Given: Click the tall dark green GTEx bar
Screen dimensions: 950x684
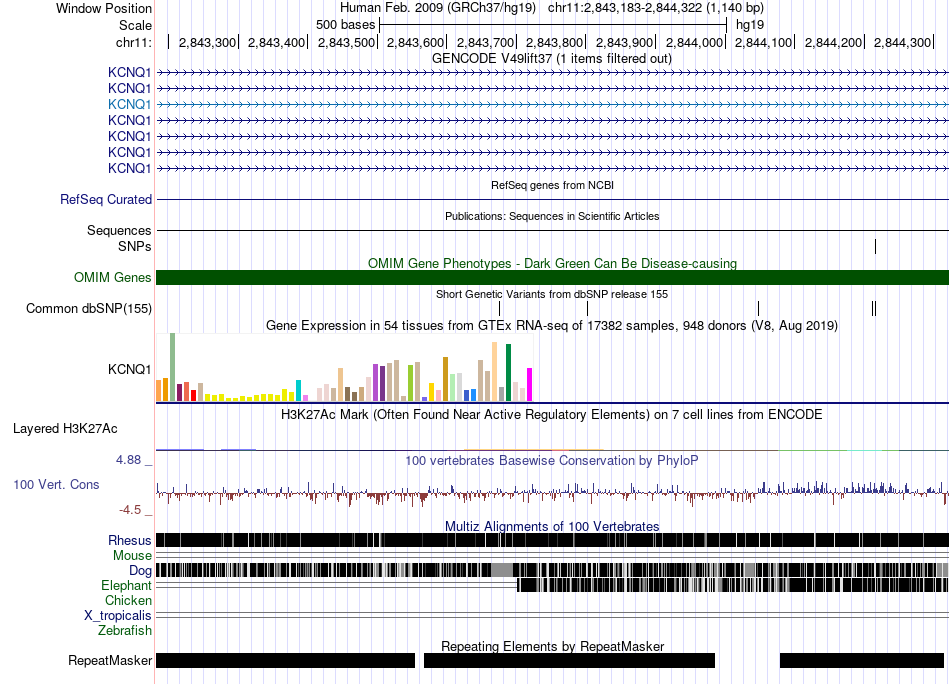Looking at the screenshot, I should coord(508,373).
